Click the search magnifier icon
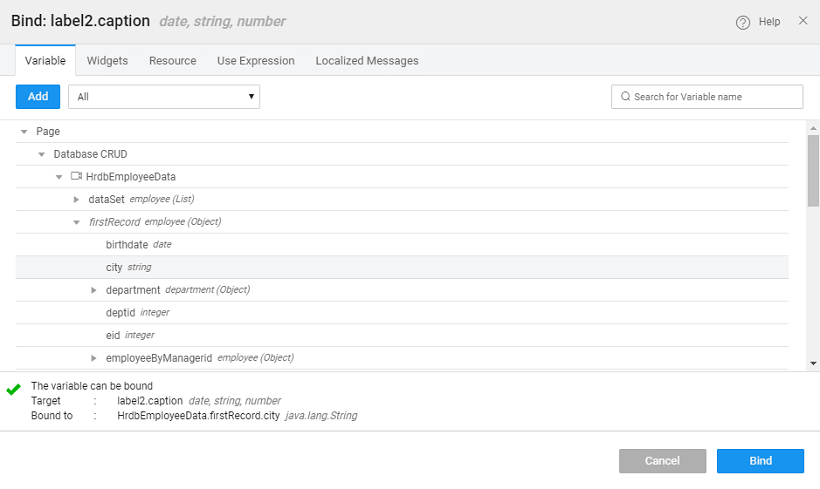This screenshot has height=489, width=820. pos(625,97)
